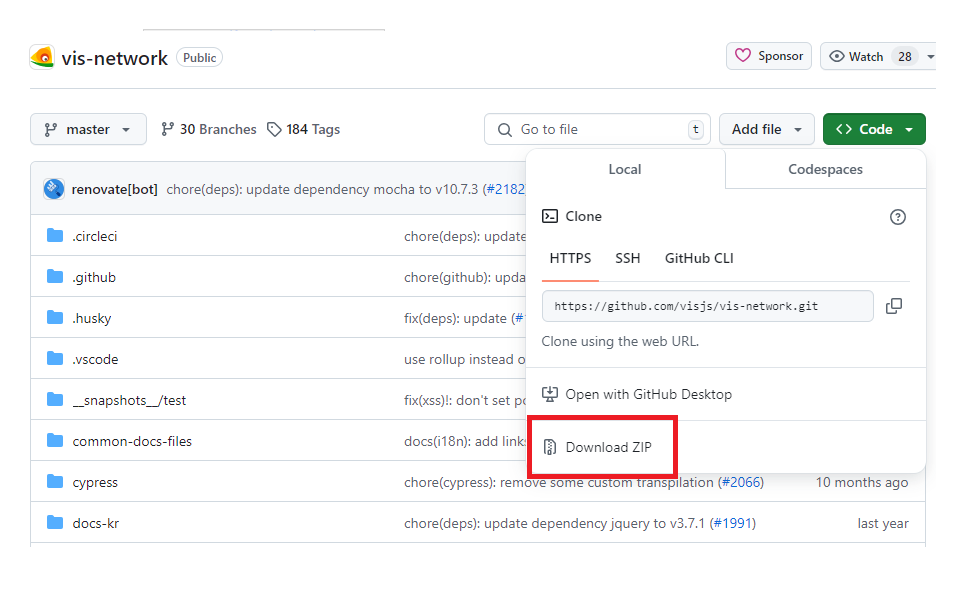The width and height of the screenshot is (980, 595).
Task: Expand the Add file dropdown
Action: [x=767, y=129]
